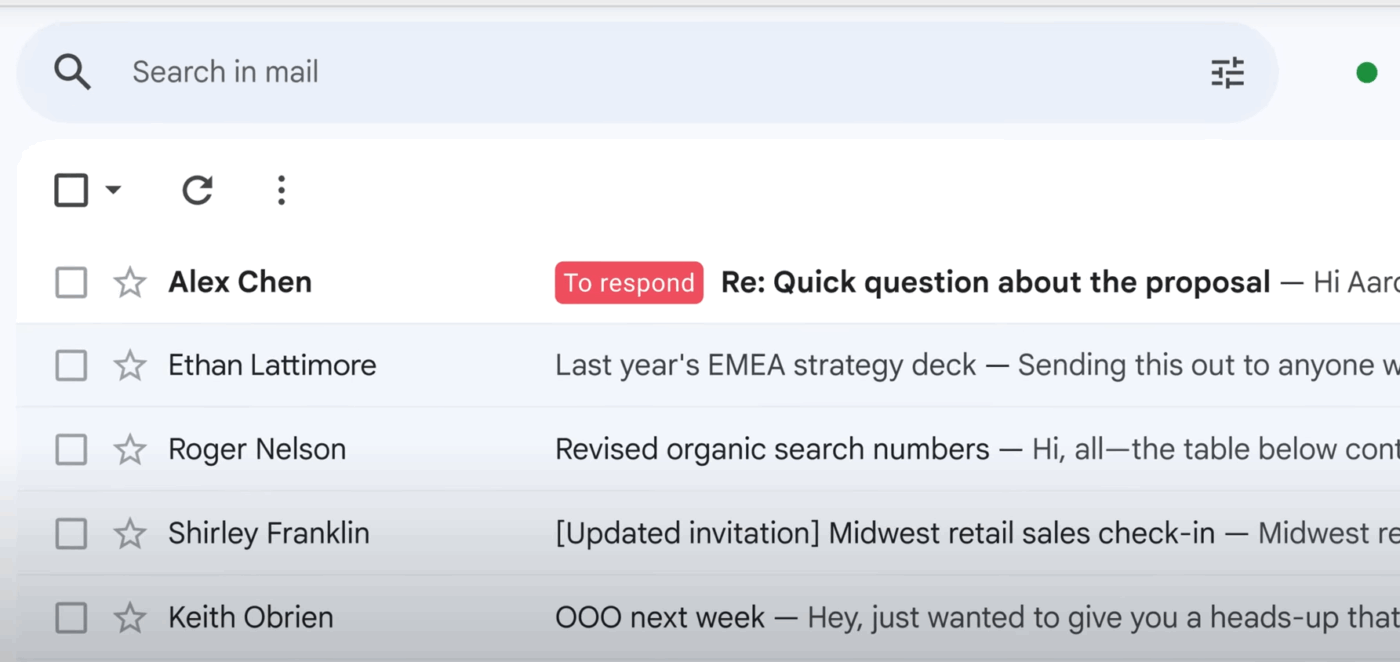The image size is (1400, 662).
Task: Open Alex Chen's proposal email
Action: click(990, 282)
